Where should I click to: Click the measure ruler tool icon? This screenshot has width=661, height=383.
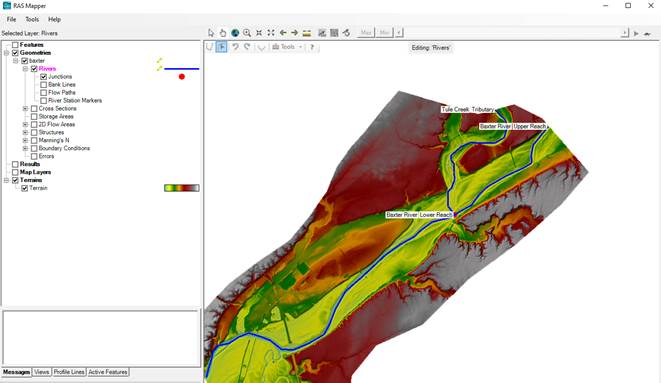(x=307, y=33)
